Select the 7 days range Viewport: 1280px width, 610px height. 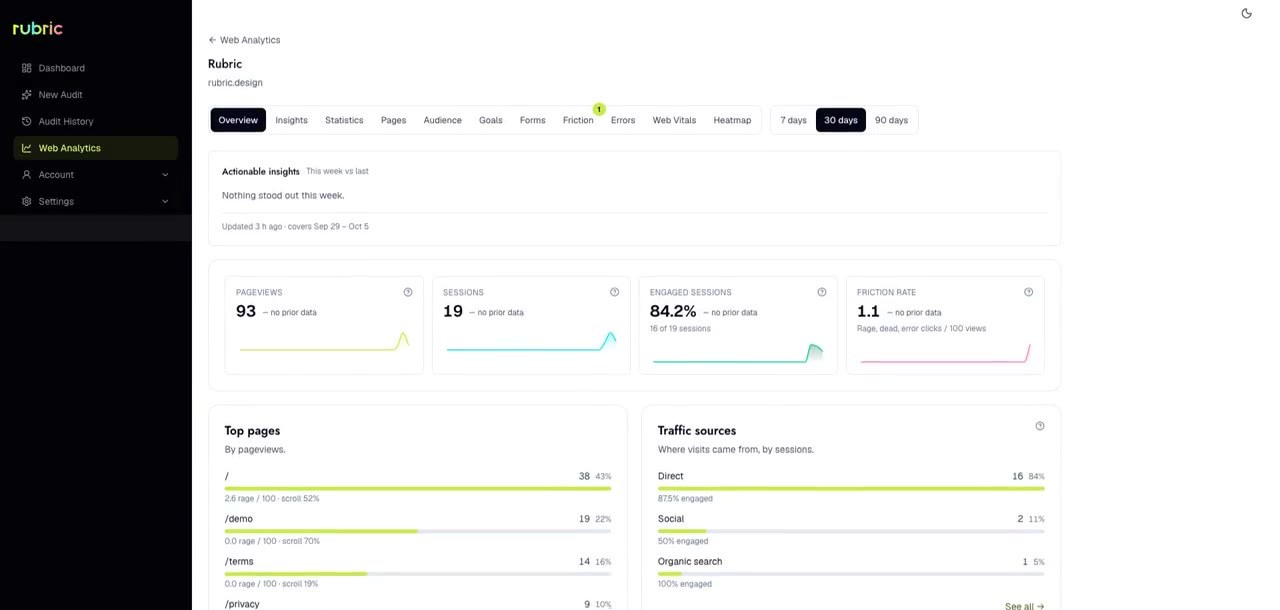(x=793, y=120)
